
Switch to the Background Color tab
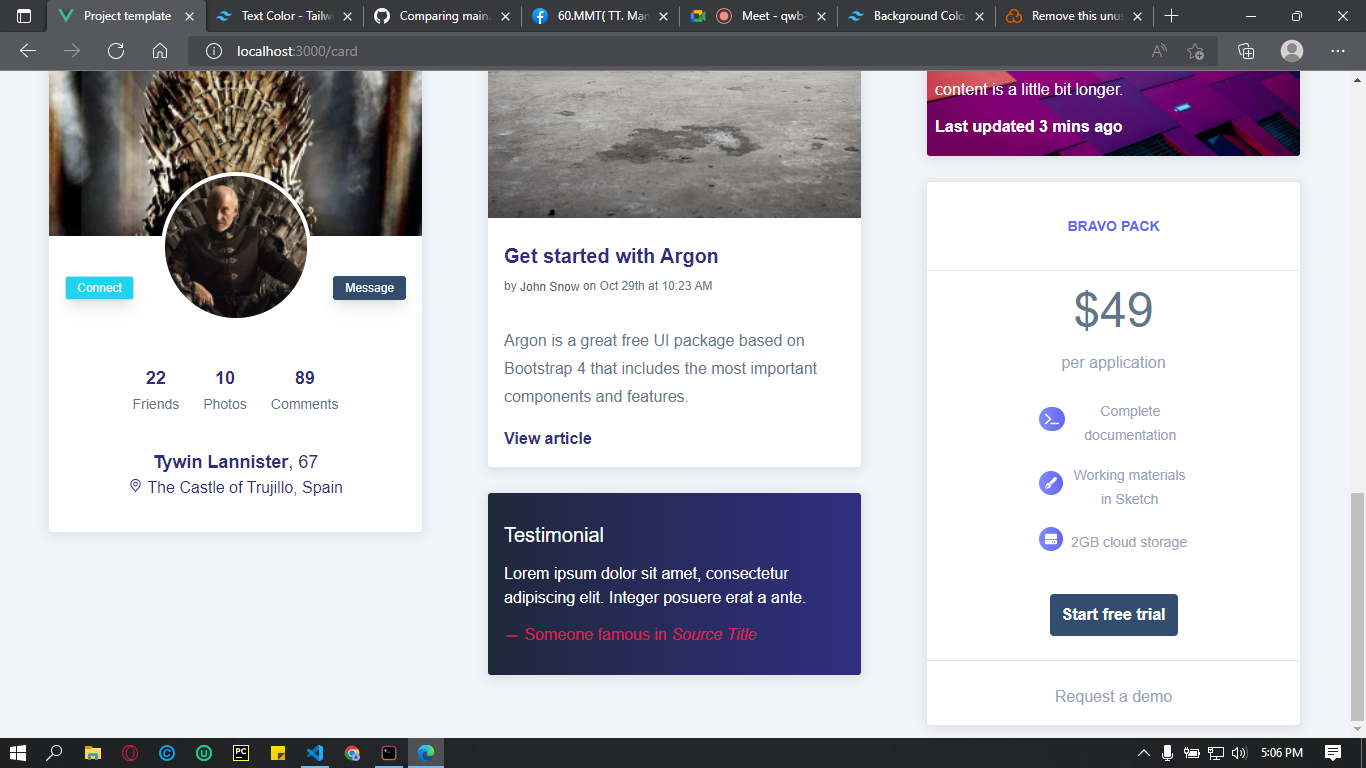pos(917,16)
